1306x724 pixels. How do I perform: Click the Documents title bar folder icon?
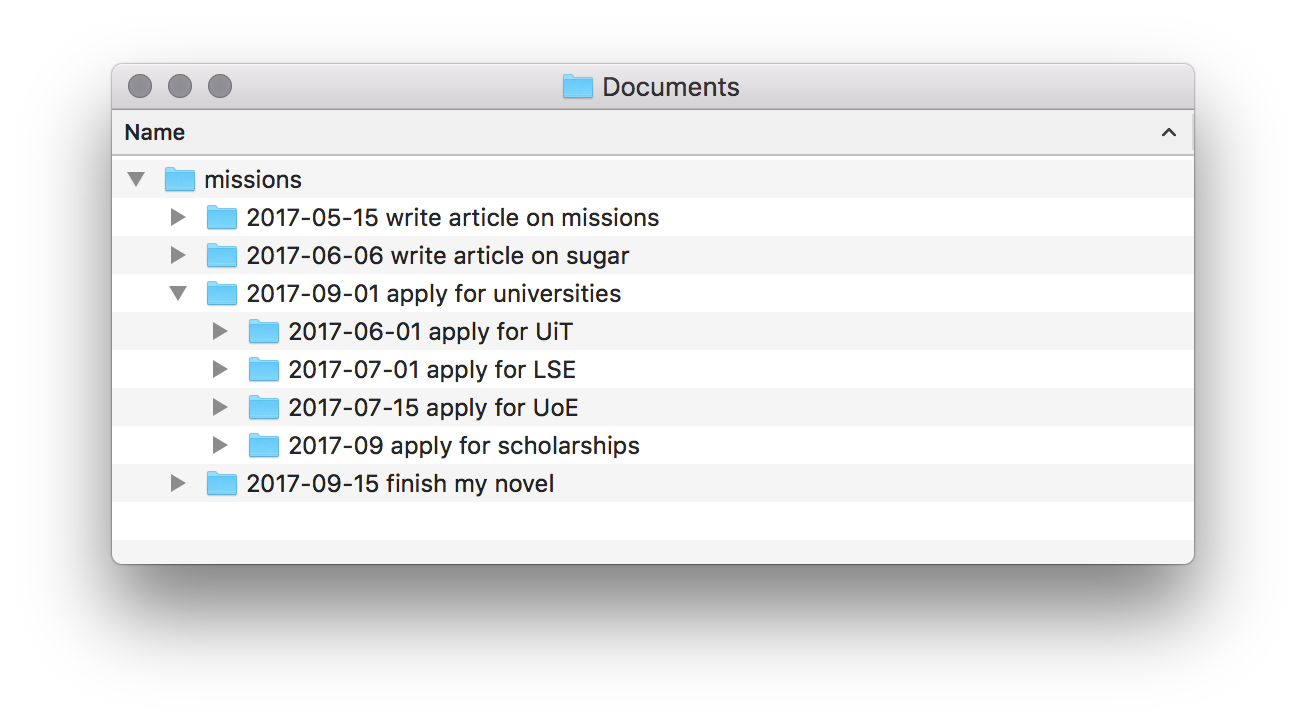pos(578,87)
